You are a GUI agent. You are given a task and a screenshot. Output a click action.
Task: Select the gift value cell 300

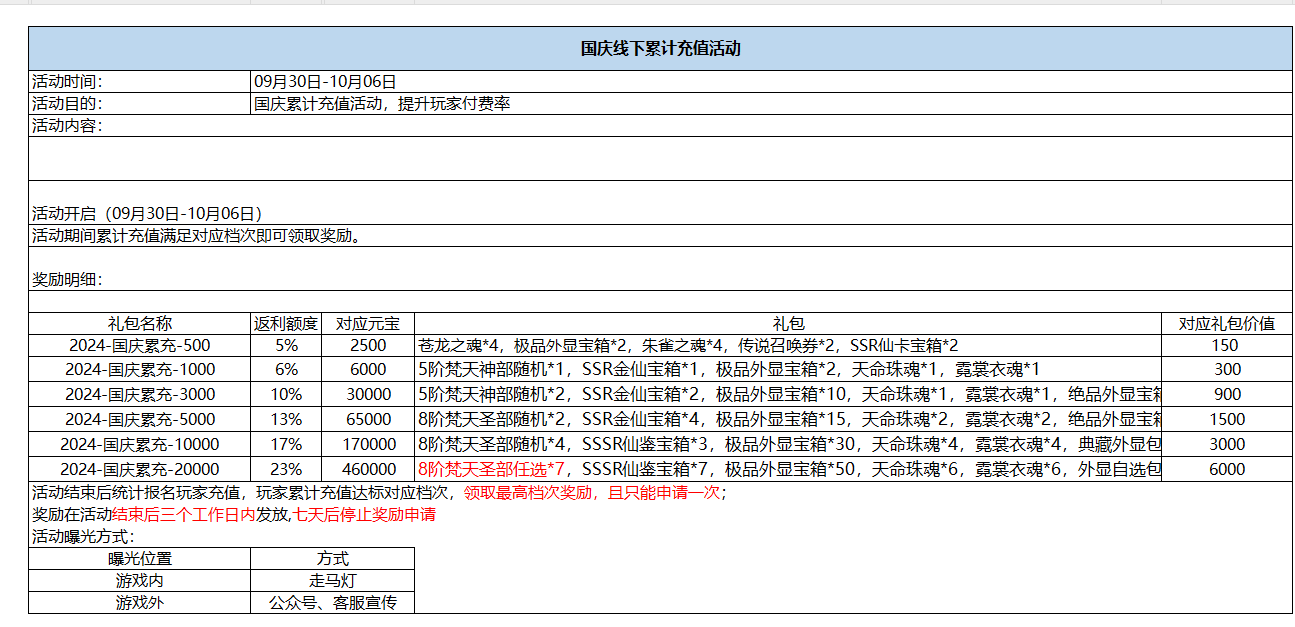pos(1227,370)
